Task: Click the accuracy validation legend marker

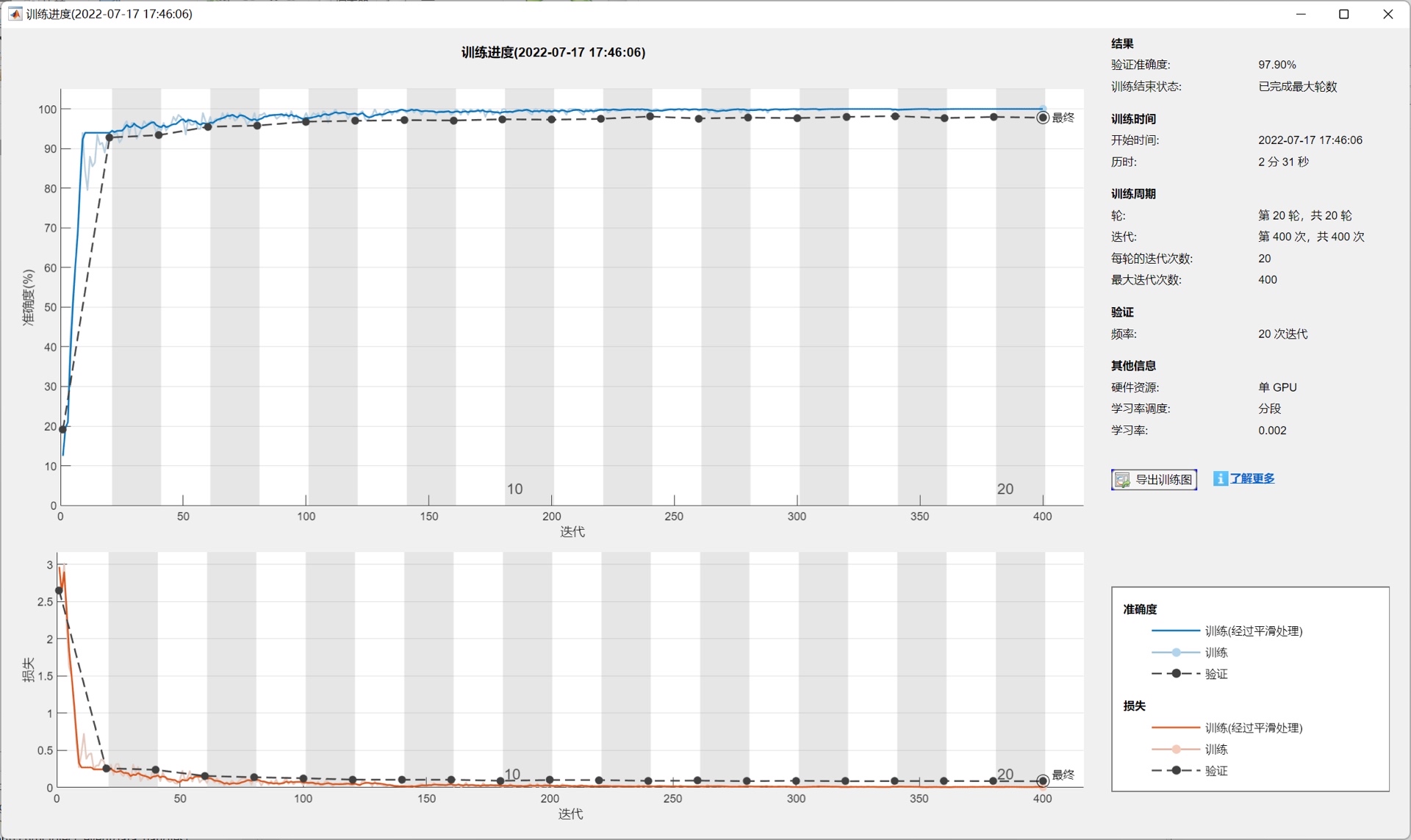Action: 1176,674
